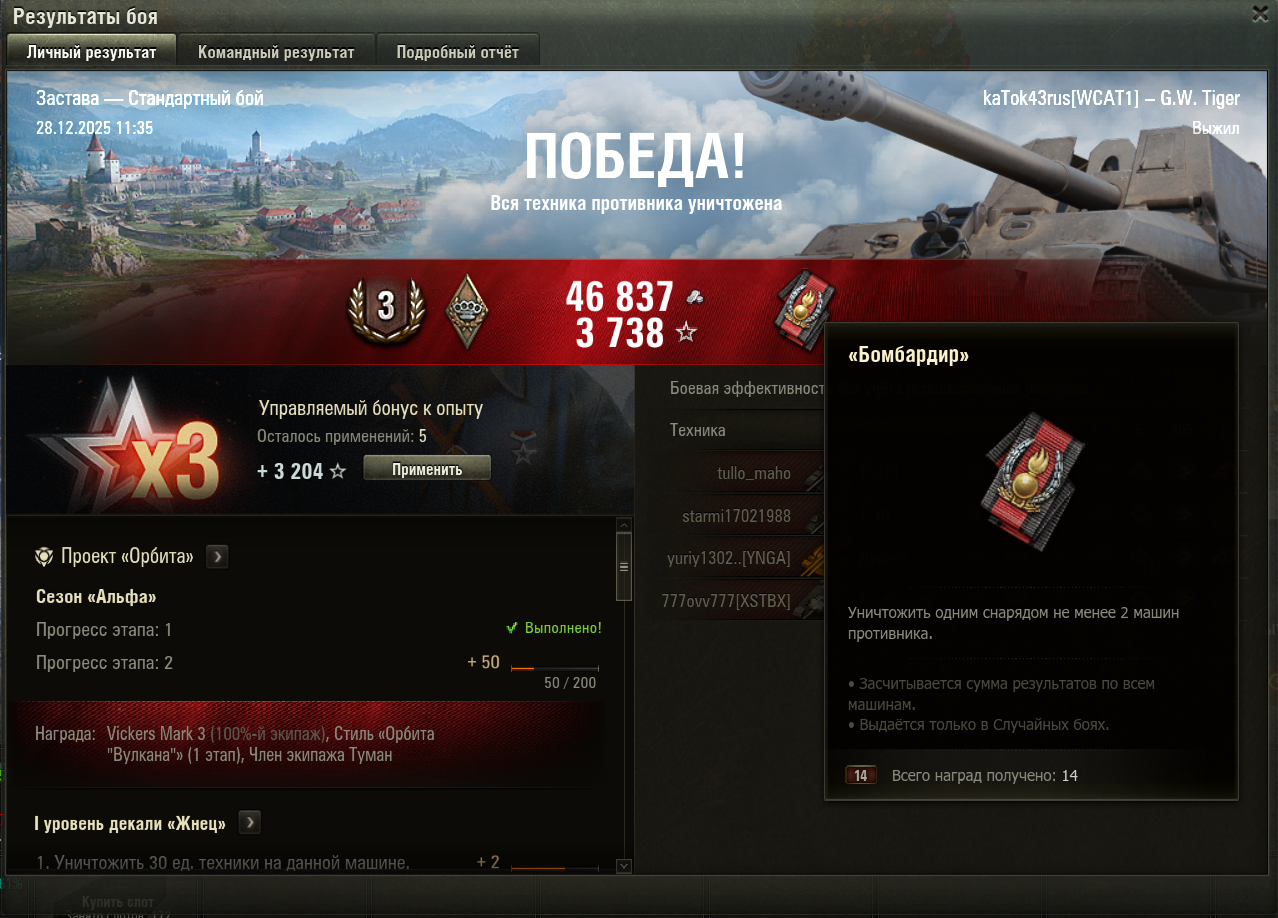The image size is (1278, 918).
Task: Expand the Project «Орбита» arrow button
Action: click(x=217, y=557)
